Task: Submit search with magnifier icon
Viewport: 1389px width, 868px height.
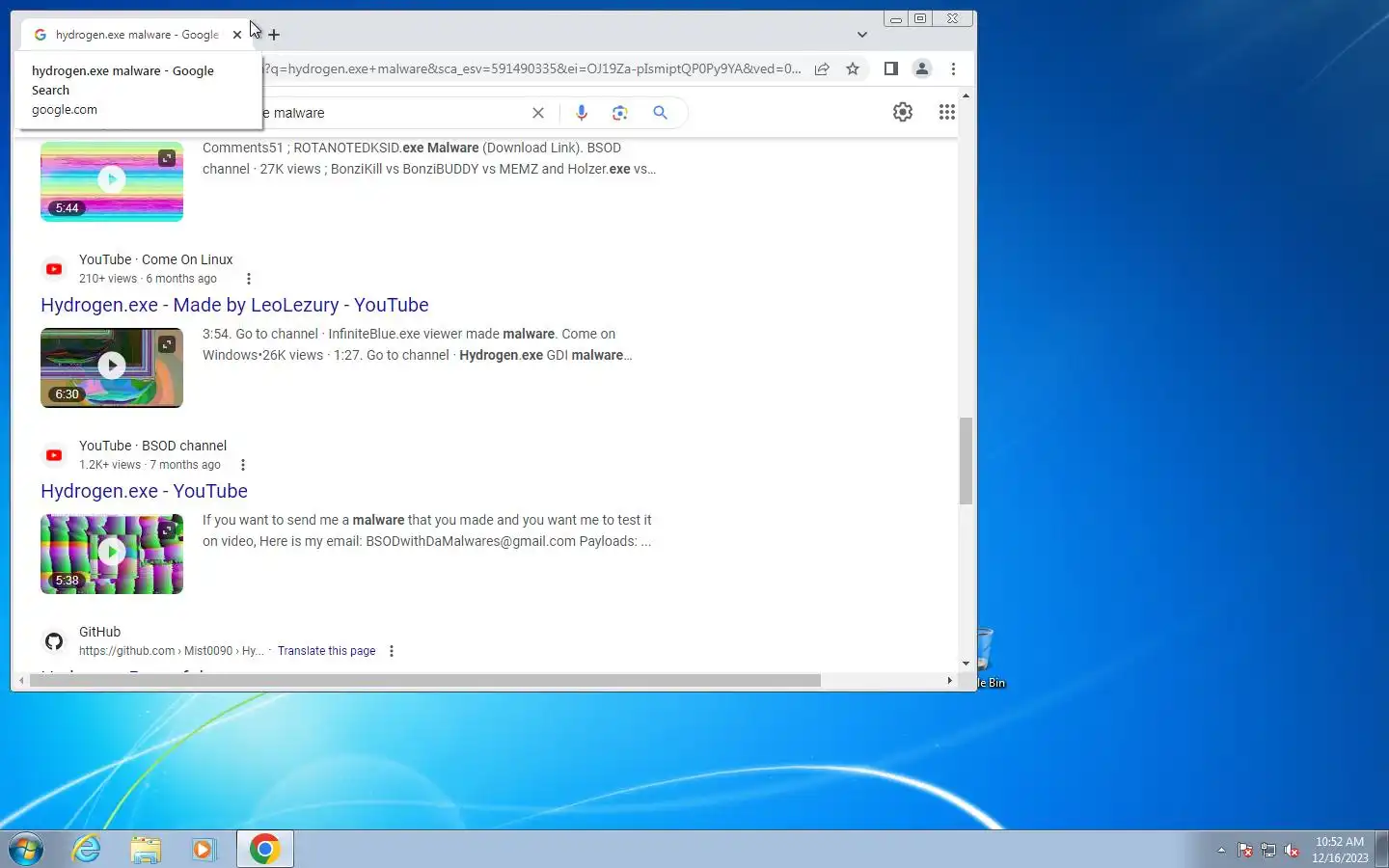Action: pyautogui.click(x=660, y=113)
